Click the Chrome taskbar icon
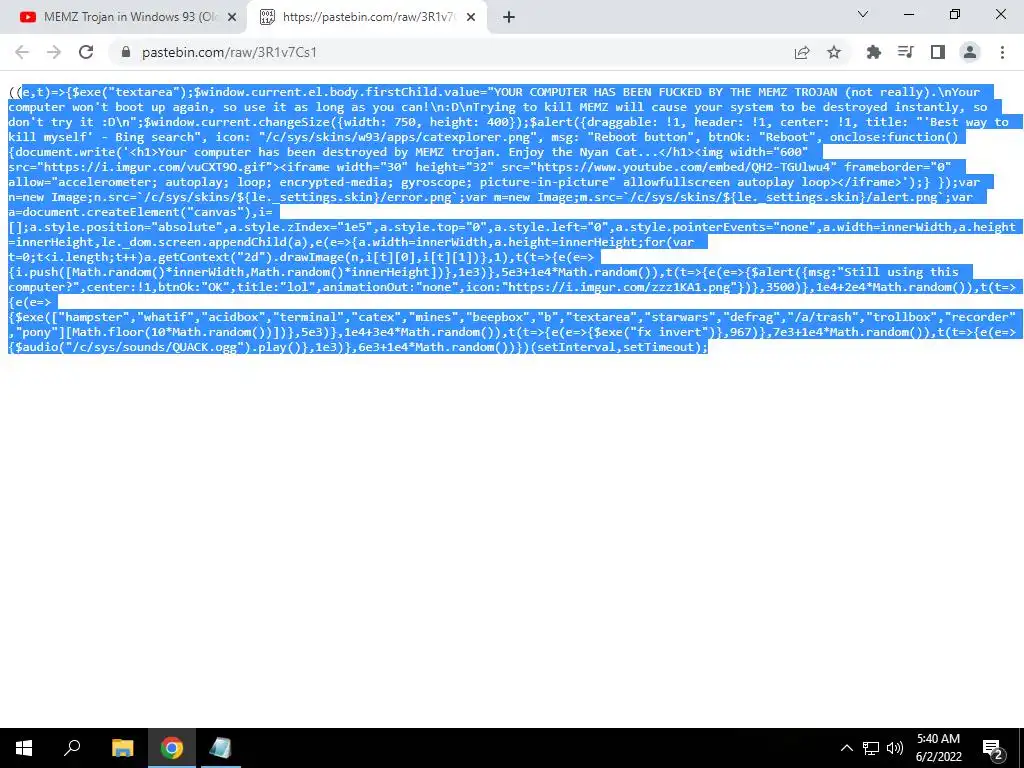This screenshot has width=1024, height=768. pyautogui.click(x=172, y=748)
